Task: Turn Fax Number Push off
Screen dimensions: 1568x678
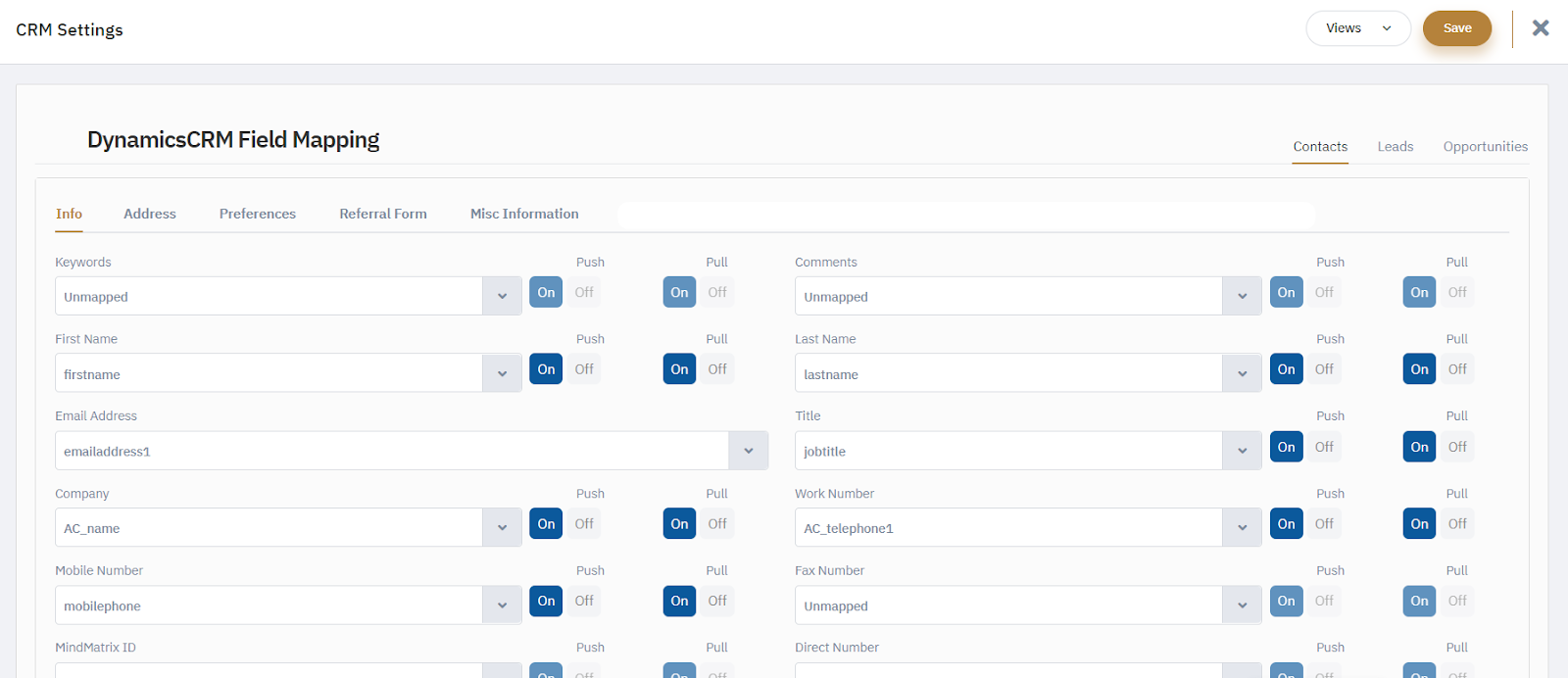Action: (x=1324, y=601)
